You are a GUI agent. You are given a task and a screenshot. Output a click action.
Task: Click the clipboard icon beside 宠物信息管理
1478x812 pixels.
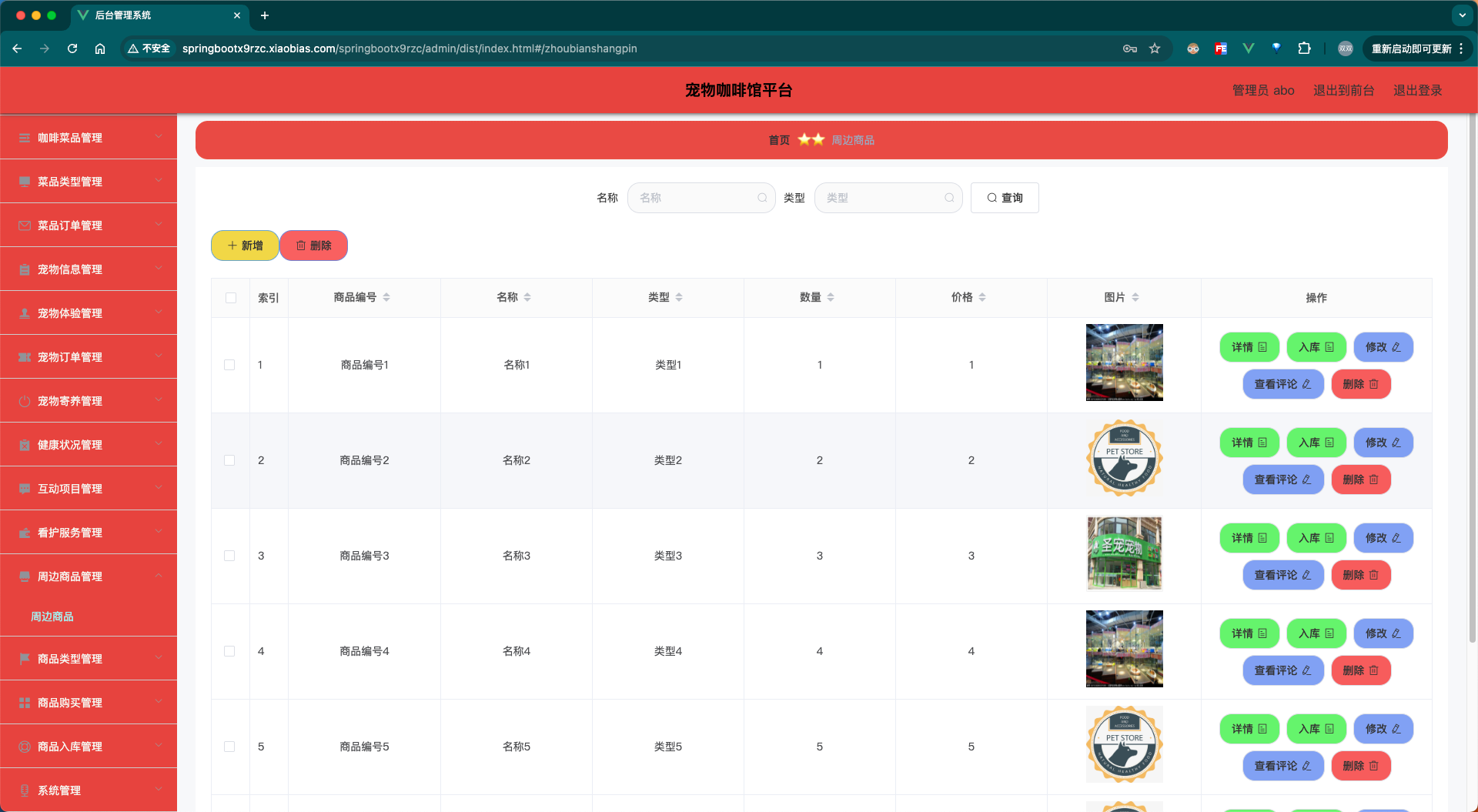(x=25, y=269)
